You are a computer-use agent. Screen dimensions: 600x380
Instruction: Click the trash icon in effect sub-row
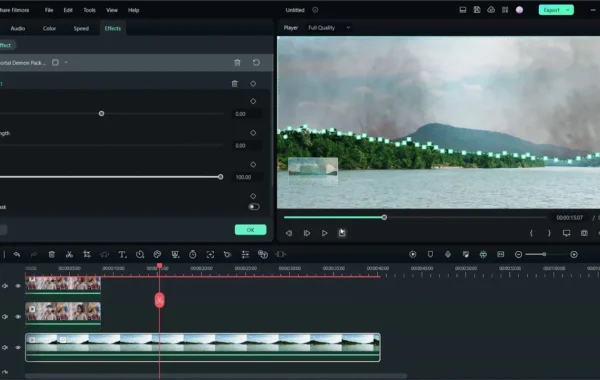[x=235, y=84]
